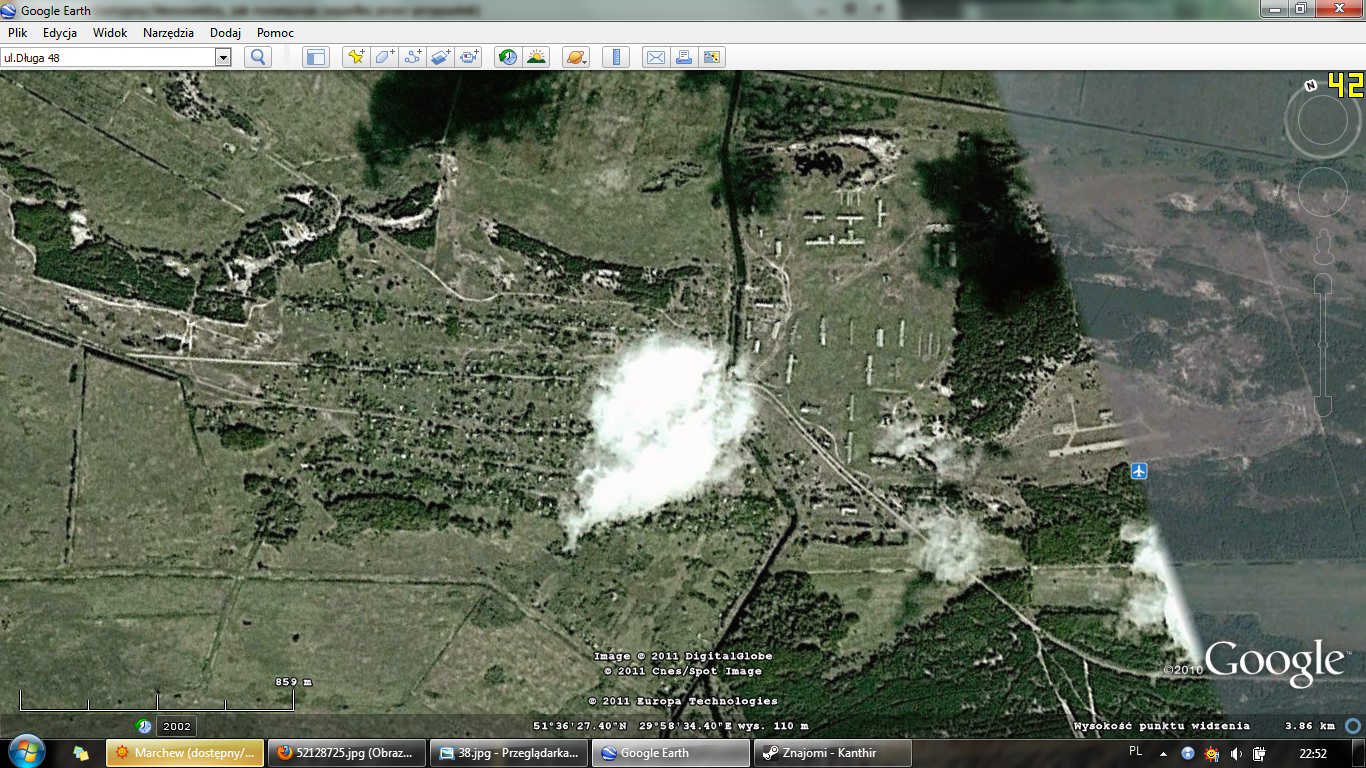The width and height of the screenshot is (1366, 768).
Task: Add a placemark with the pushpin icon
Action: click(356, 57)
